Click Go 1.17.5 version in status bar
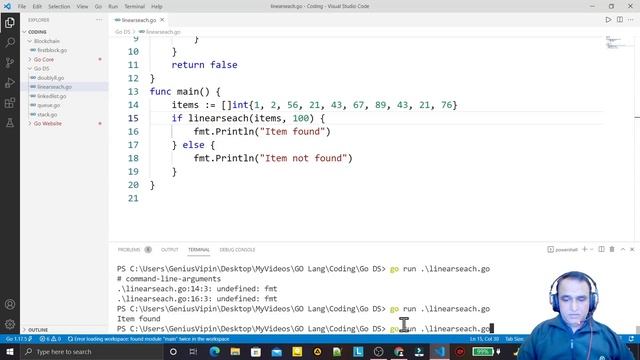Viewport: 640px width, 360px height. (x=19, y=339)
